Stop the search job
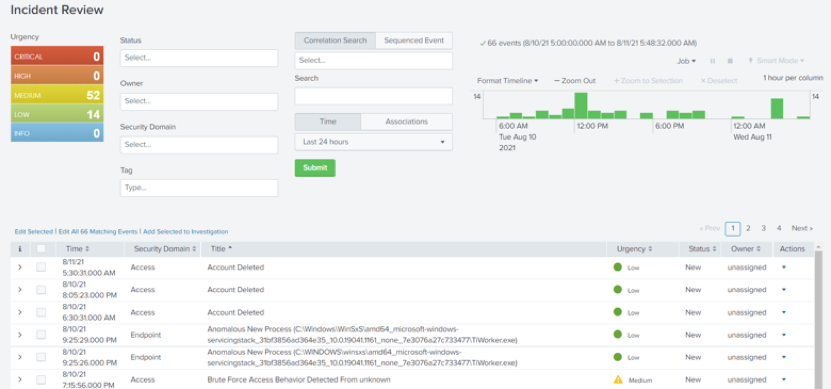The image size is (831, 389). click(730, 61)
